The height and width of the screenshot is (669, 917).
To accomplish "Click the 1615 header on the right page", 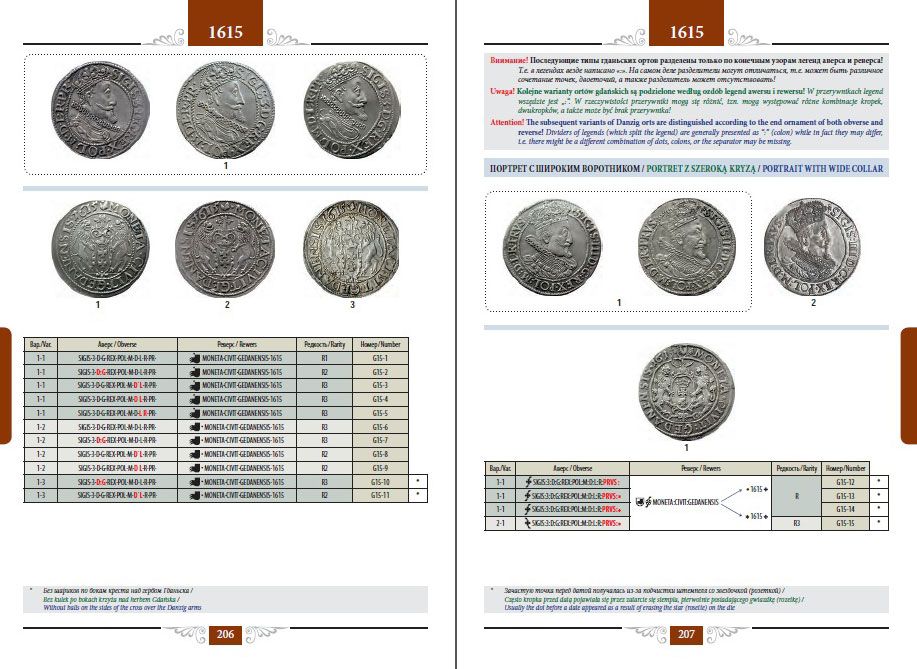I will click(688, 32).
